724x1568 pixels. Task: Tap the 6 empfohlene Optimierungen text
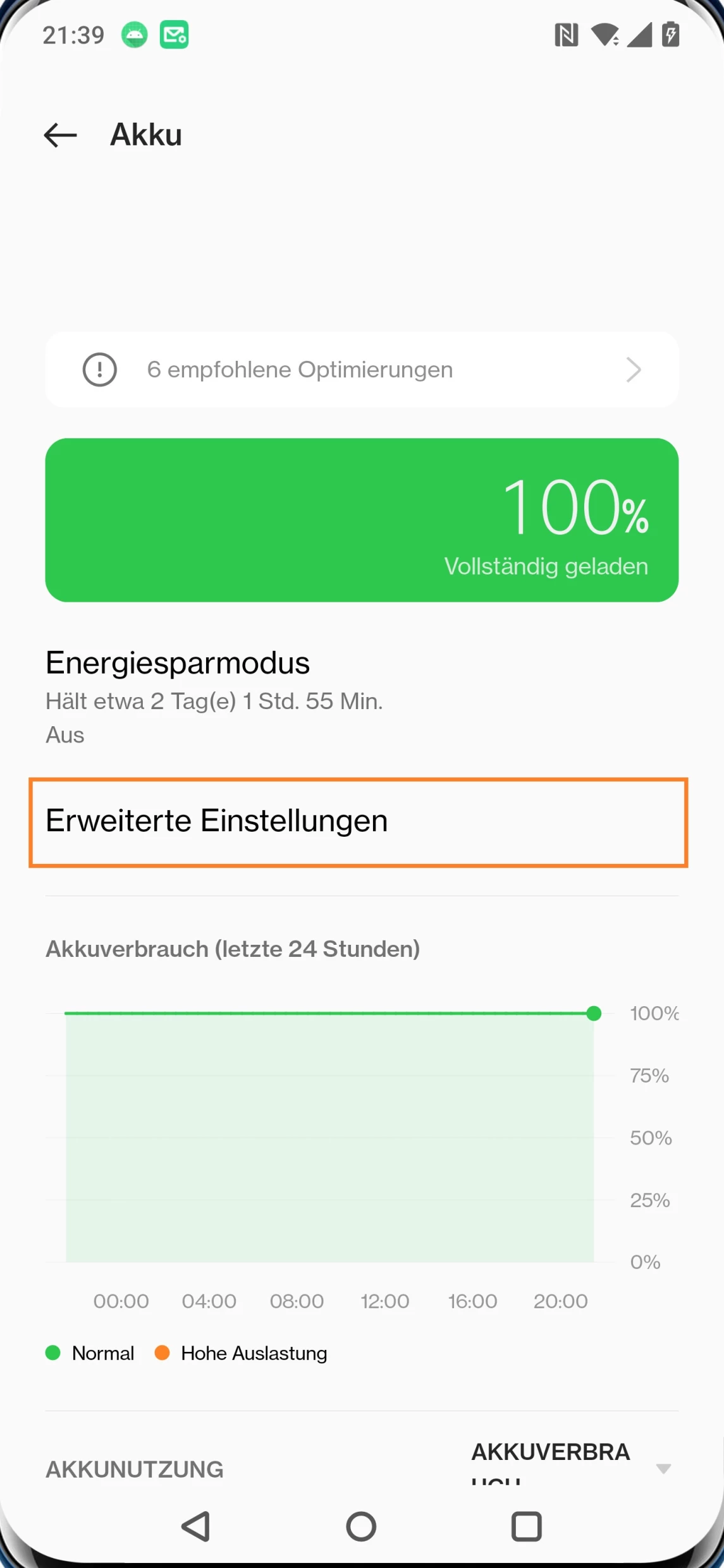click(300, 370)
